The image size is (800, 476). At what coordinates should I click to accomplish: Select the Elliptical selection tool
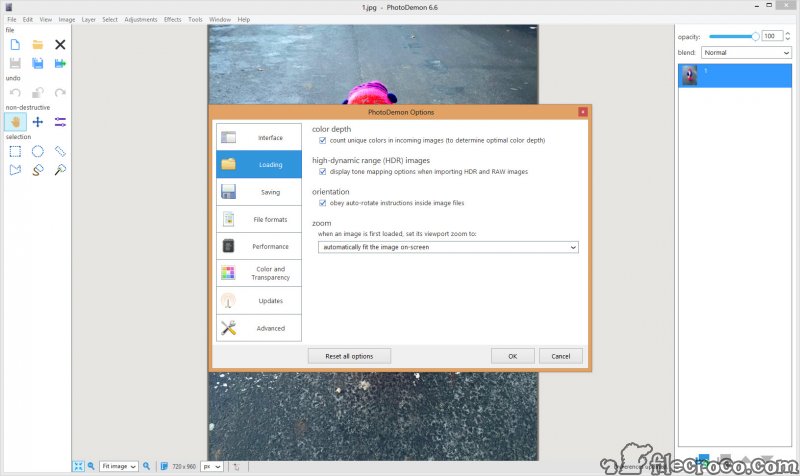click(38, 152)
